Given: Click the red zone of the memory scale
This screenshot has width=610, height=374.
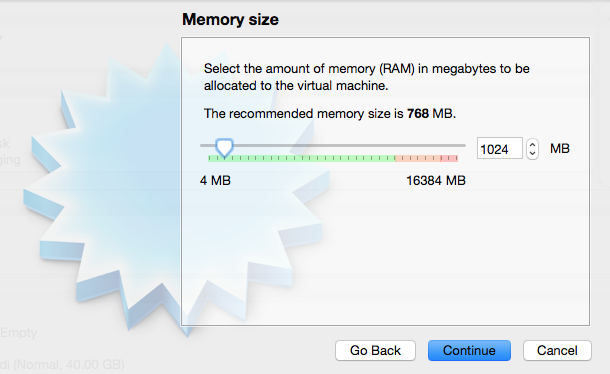Looking at the screenshot, I should (449, 158).
